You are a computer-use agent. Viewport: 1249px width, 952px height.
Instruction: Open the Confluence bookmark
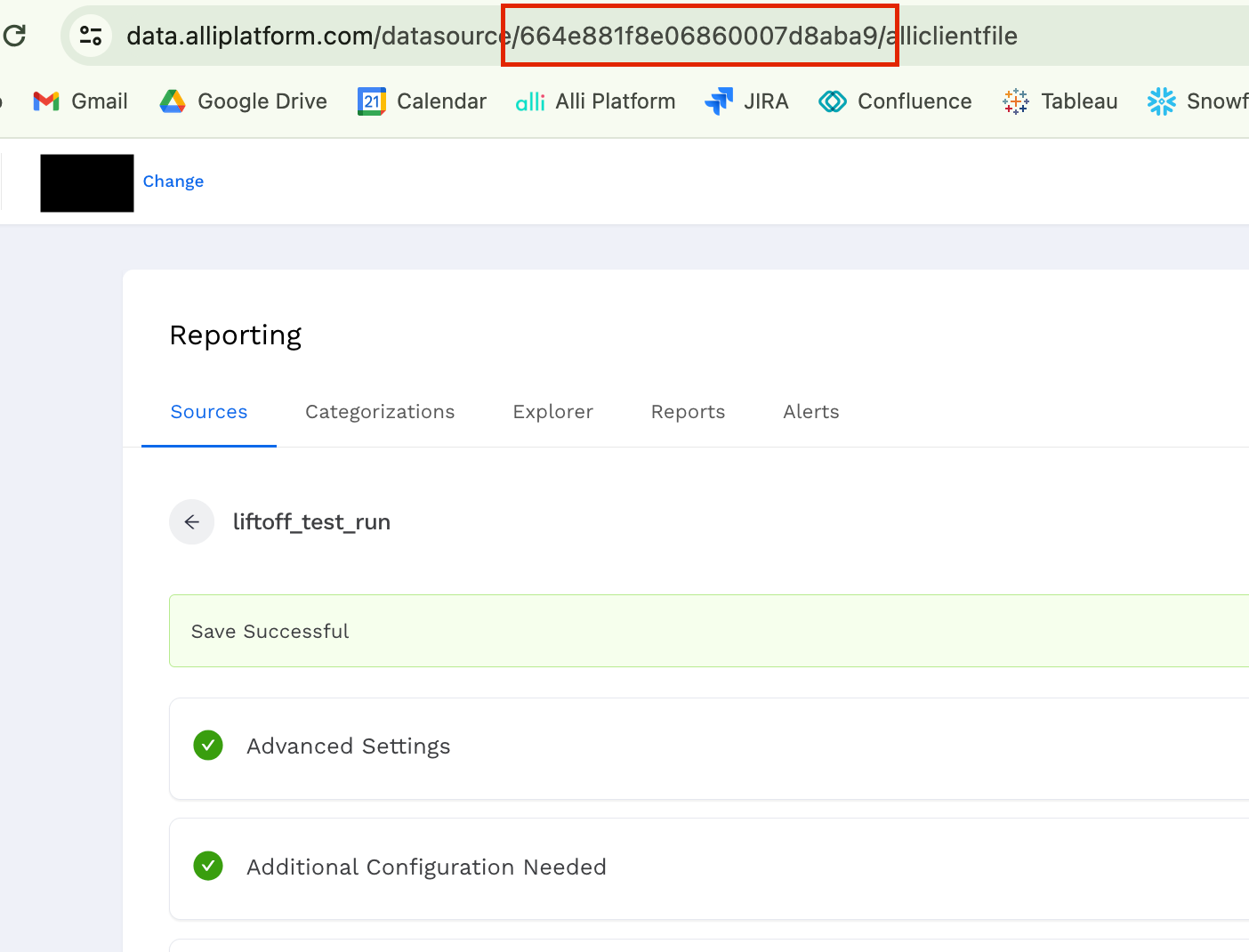[x=895, y=101]
